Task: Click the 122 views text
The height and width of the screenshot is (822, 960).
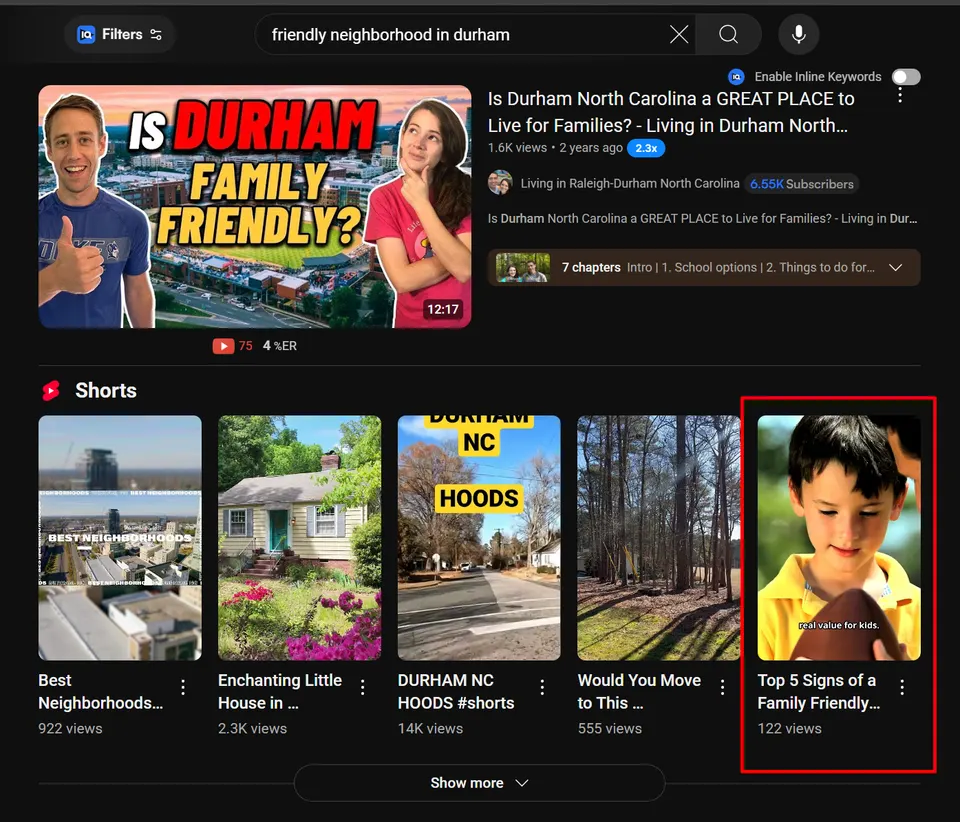Action: [789, 728]
